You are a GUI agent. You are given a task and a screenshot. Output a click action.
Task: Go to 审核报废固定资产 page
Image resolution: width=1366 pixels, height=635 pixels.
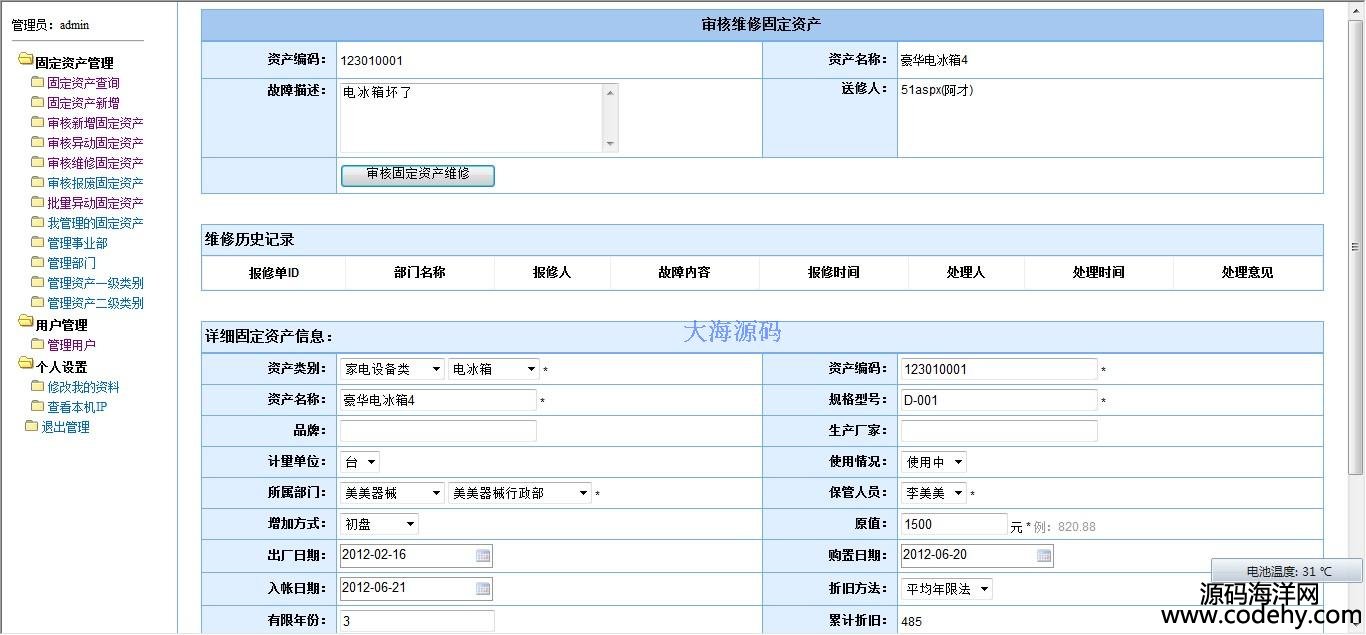[95, 183]
